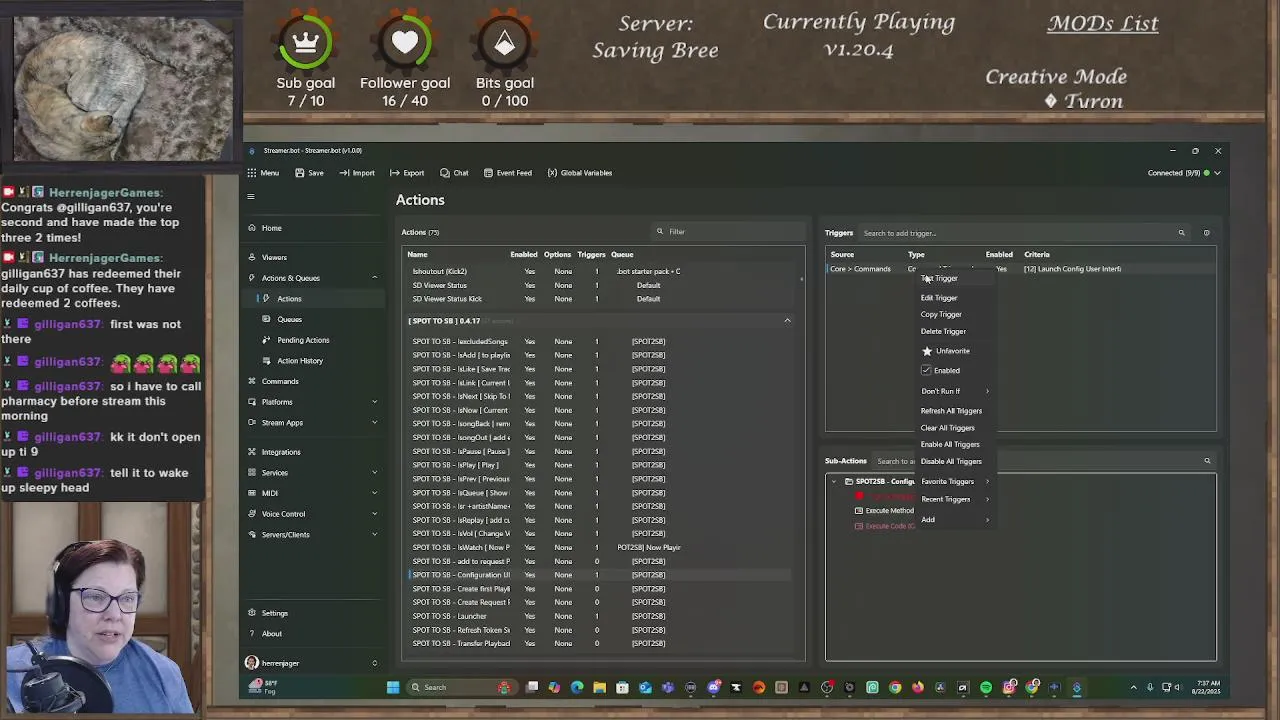Expand the Stream Apps sidebar section

click(374, 422)
